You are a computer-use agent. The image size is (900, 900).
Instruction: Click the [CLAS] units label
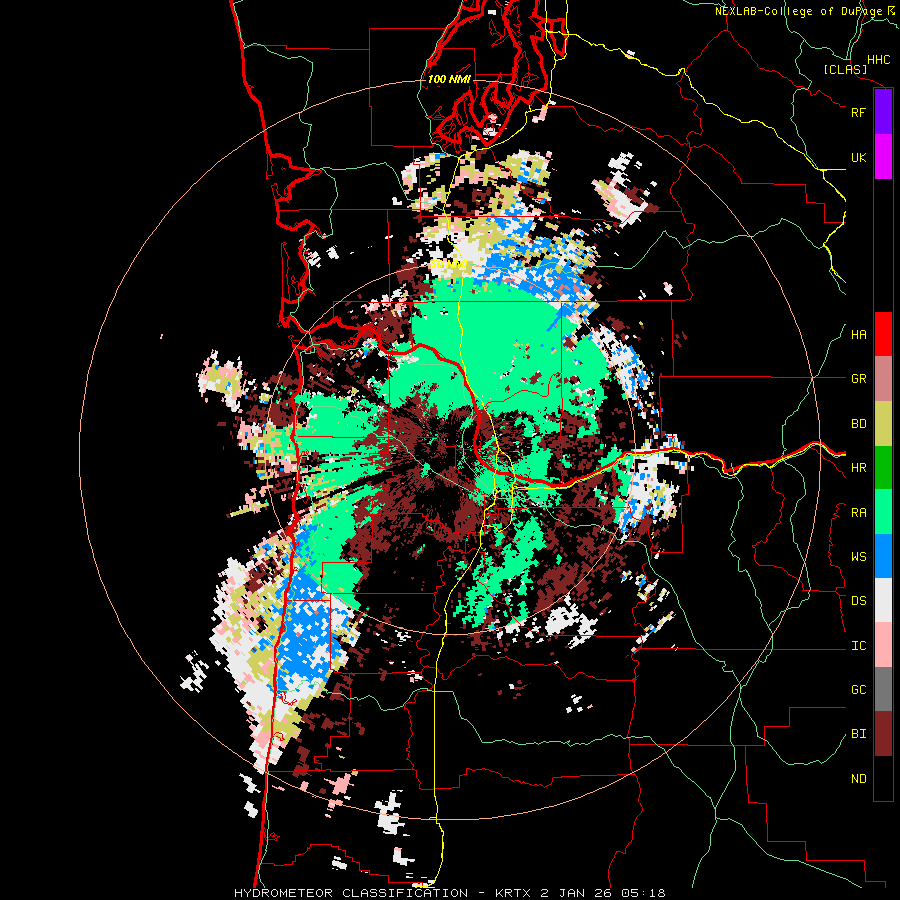point(845,69)
